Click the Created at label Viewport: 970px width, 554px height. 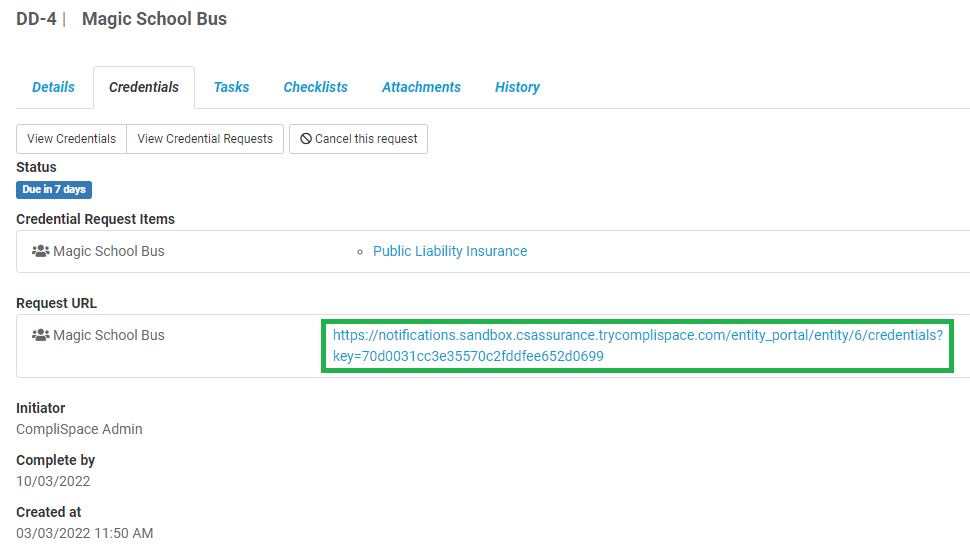point(48,512)
